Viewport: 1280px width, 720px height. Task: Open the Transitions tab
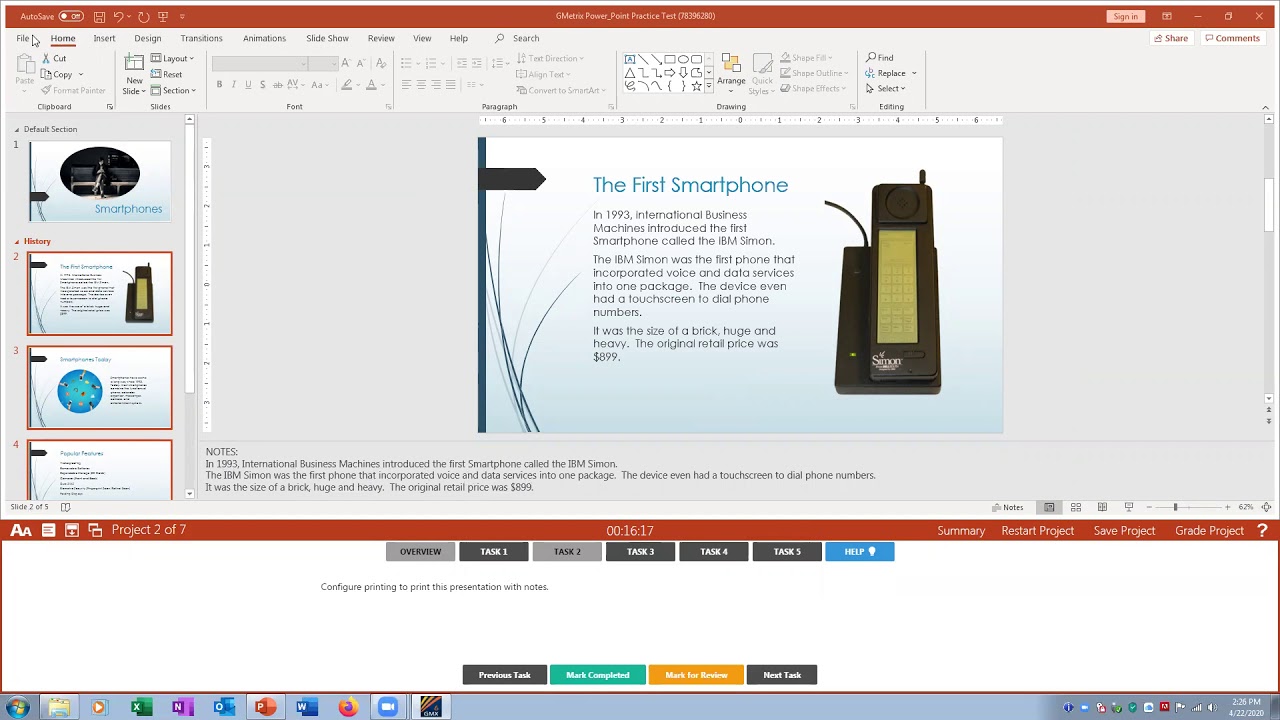pos(201,38)
